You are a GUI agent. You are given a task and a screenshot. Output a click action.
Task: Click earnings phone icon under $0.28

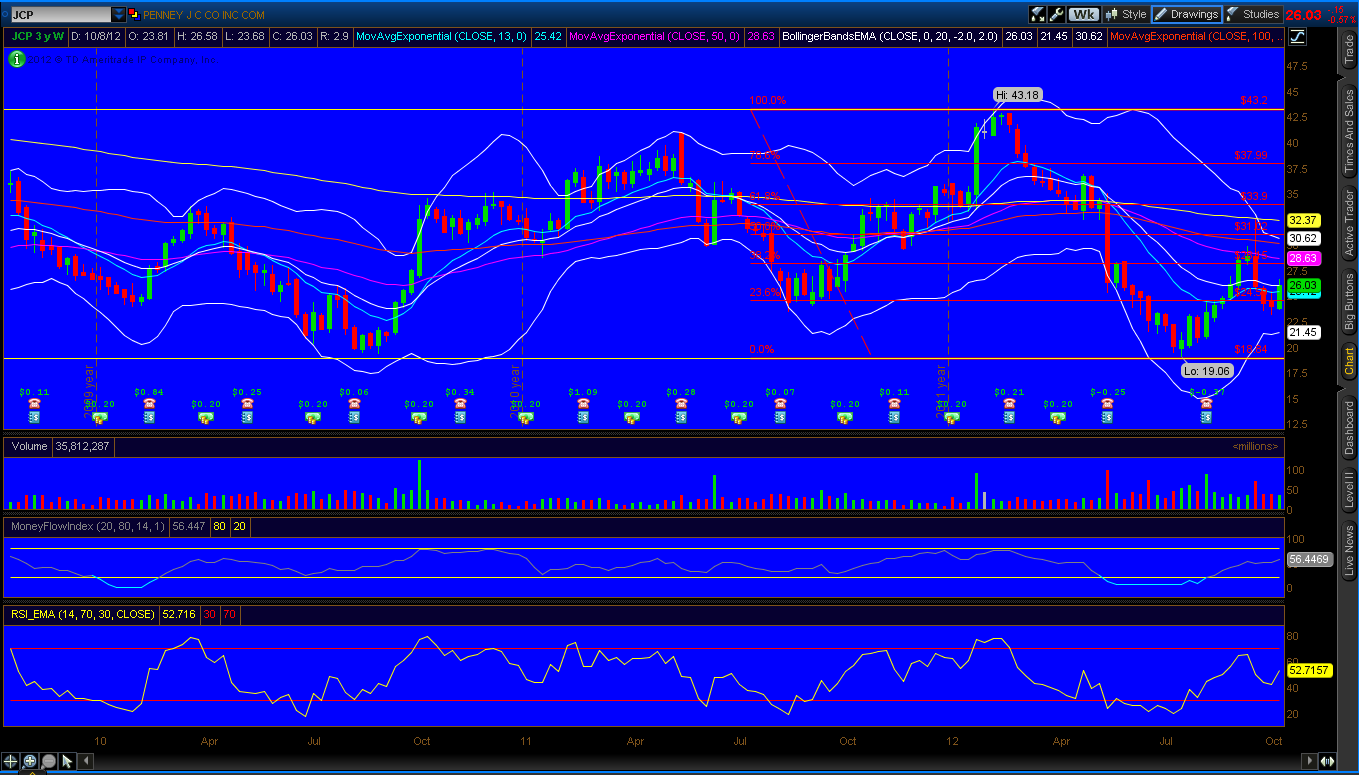(681, 404)
